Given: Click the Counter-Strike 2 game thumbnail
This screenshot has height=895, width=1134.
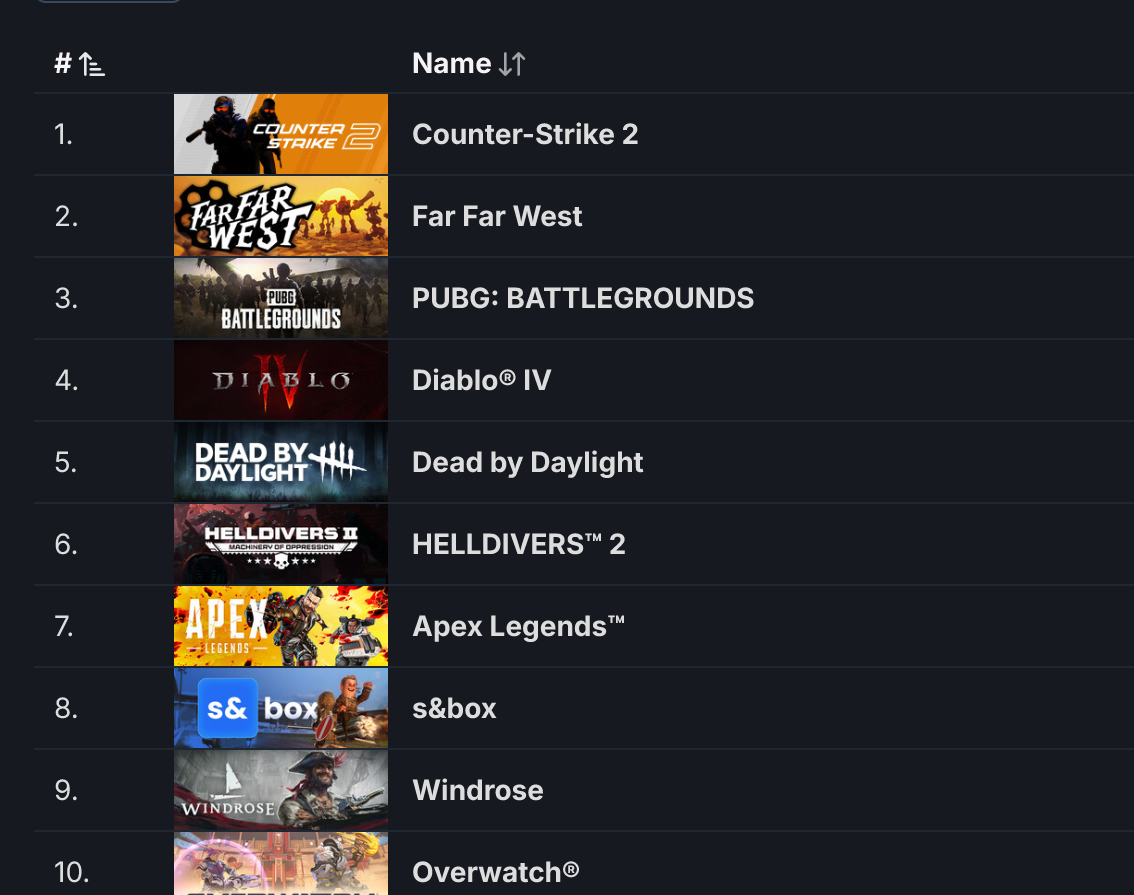Looking at the screenshot, I should click(x=280, y=134).
